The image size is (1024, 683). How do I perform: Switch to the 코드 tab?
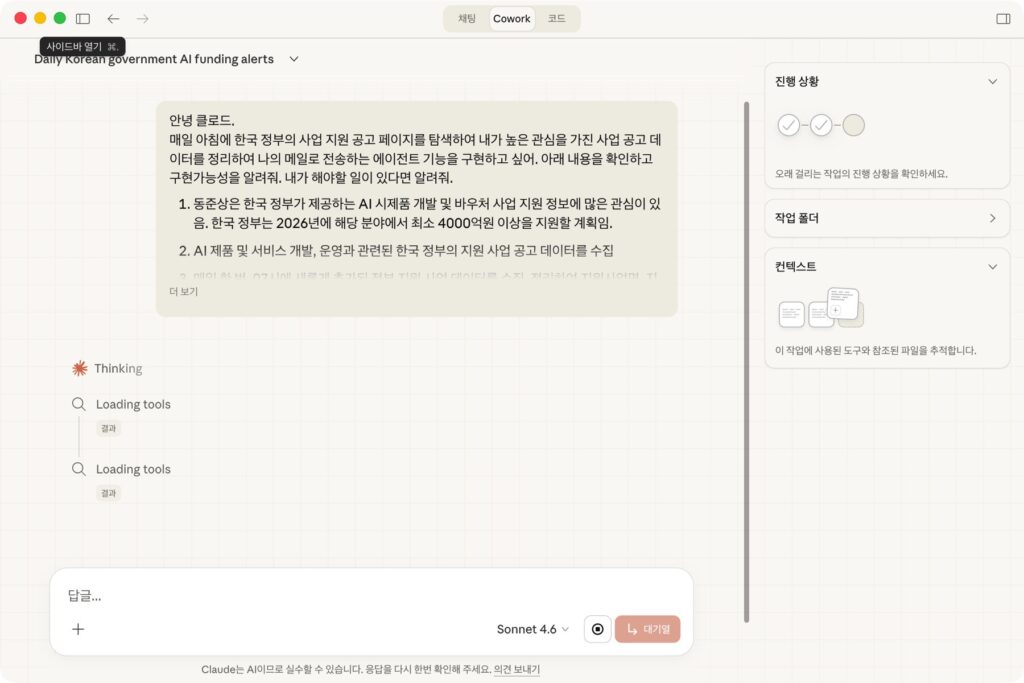(x=556, y=18)
